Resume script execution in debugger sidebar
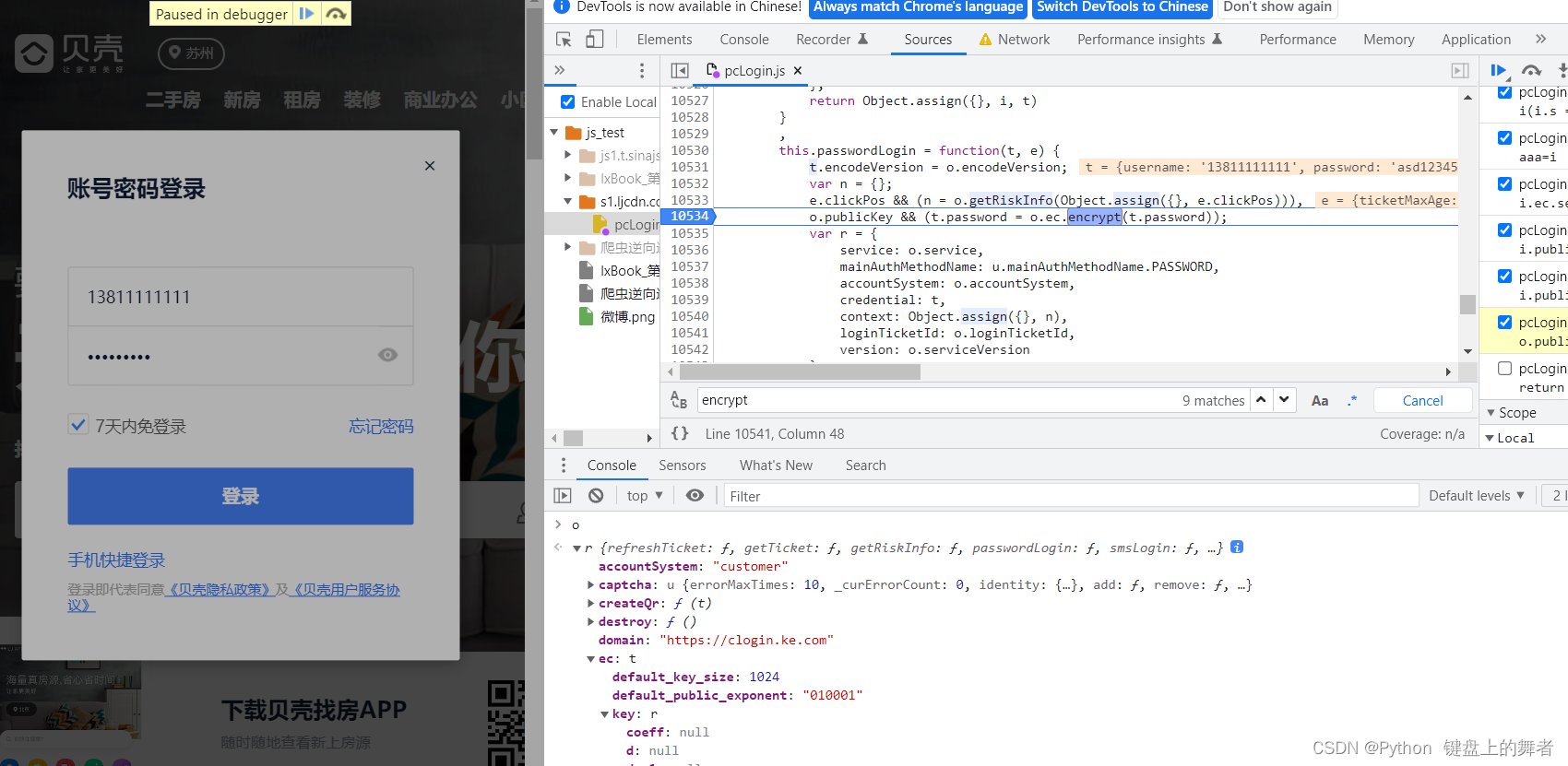Screen dimensions: 1568x766 coord(1499,70)
